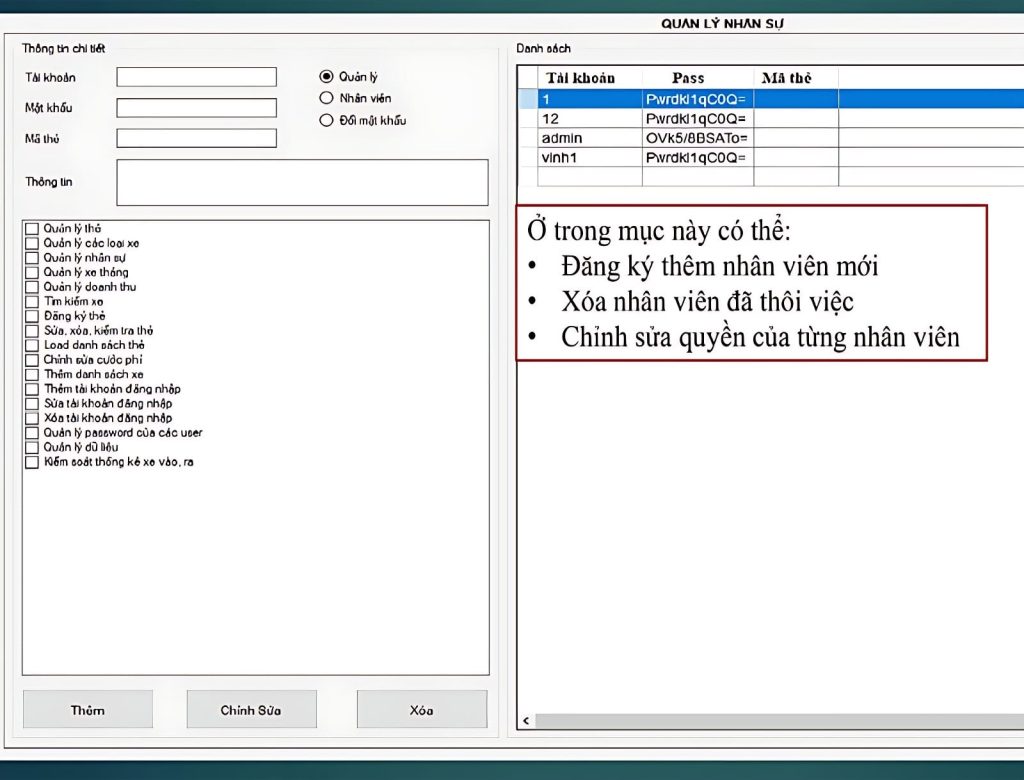Check the "Đăng ký thẻ" permission
1024x780 pixels.
(31, 315)
